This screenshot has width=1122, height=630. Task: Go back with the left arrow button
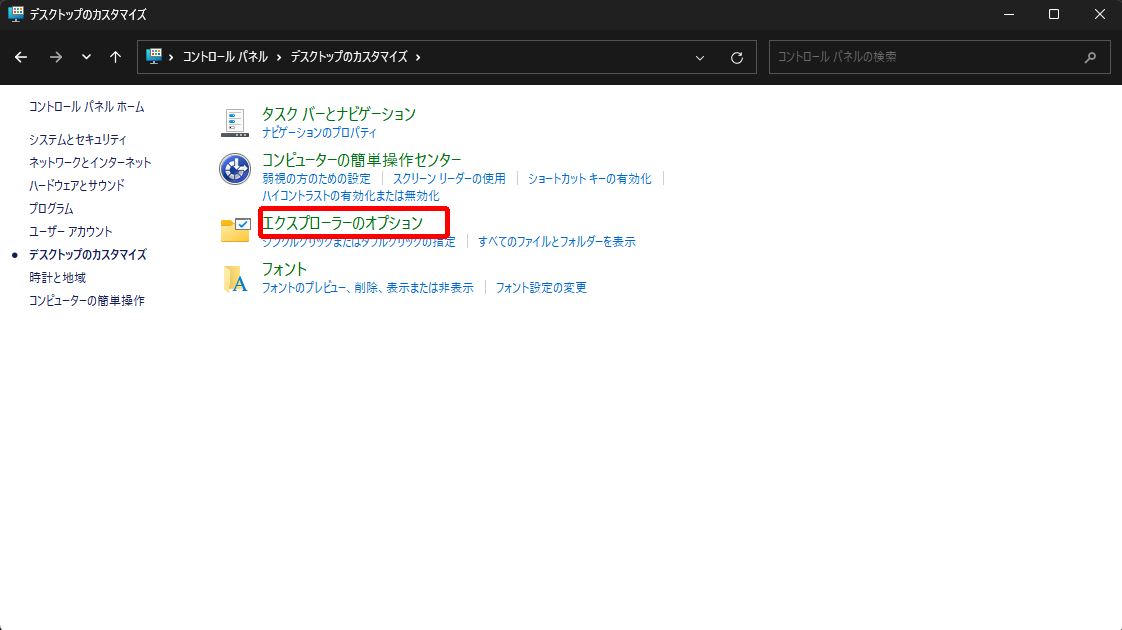pyautogui.click(x=21, y=57)
